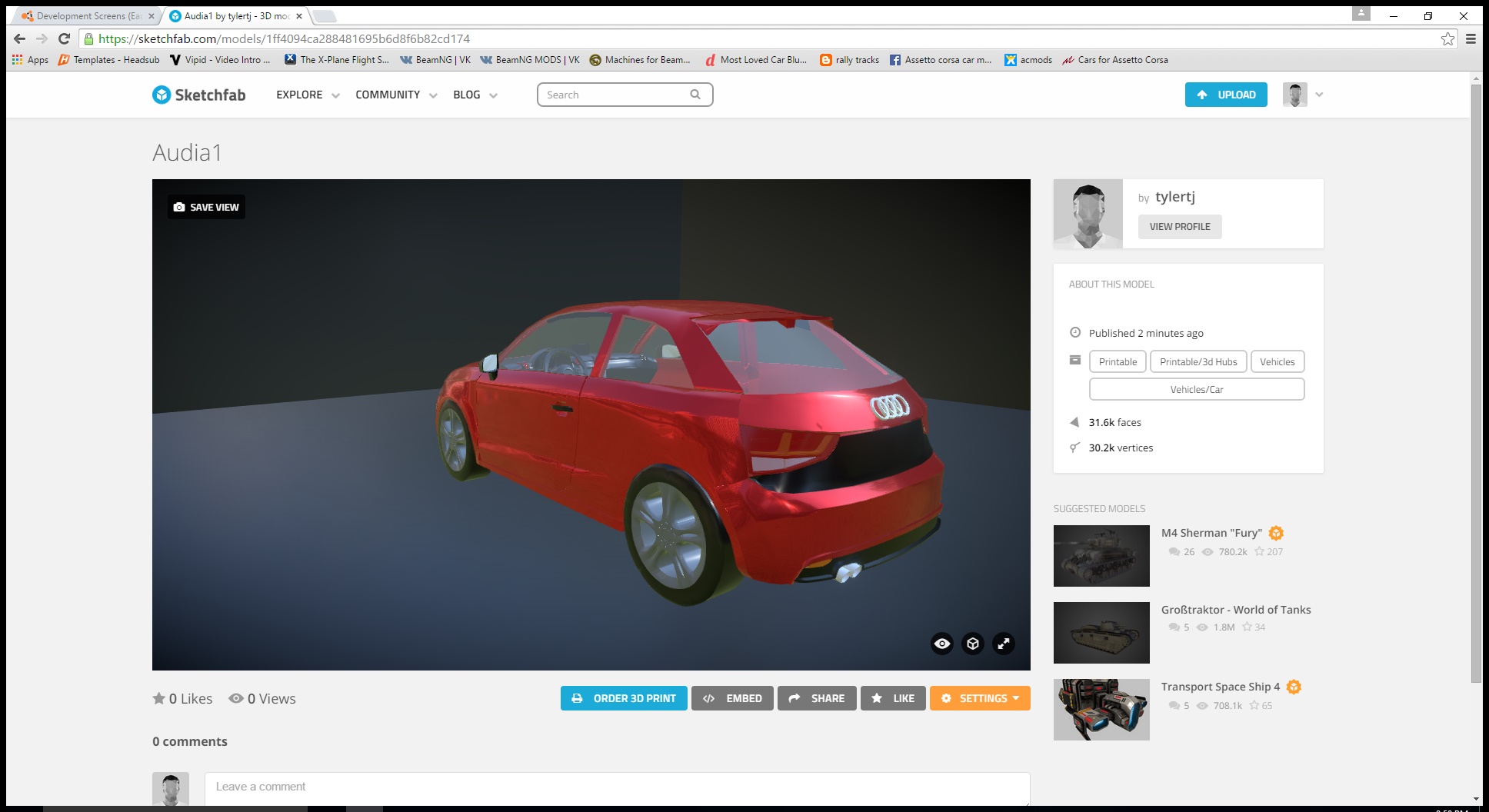Open Vipid - Video Intro bookmark

220,59
